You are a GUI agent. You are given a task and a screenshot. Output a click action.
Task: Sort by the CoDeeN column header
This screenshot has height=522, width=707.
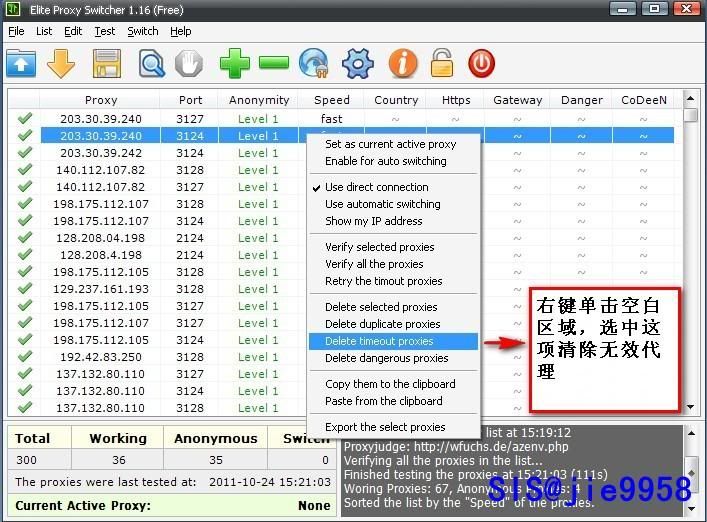[x=643, y=100]
